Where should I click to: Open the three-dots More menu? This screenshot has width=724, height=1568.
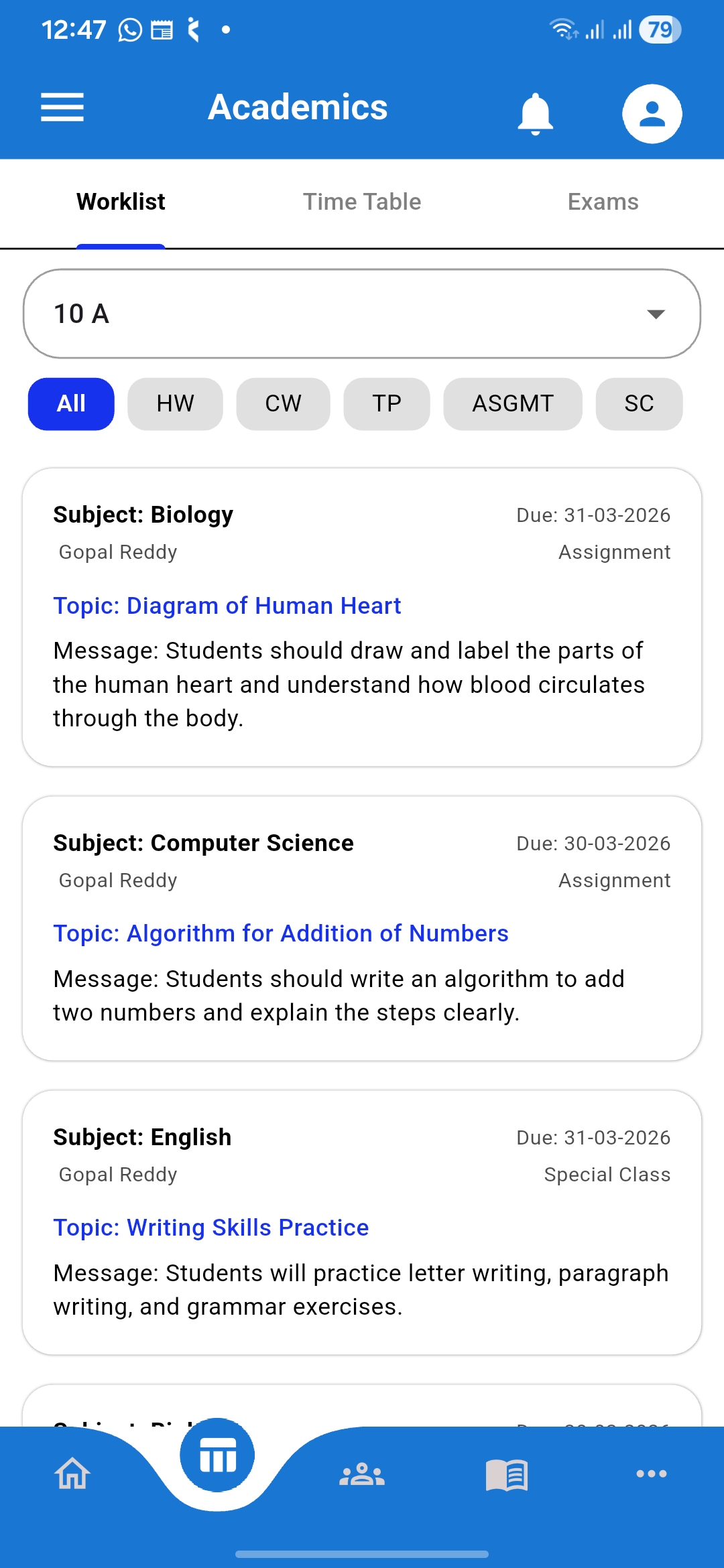coord(651,1474)
